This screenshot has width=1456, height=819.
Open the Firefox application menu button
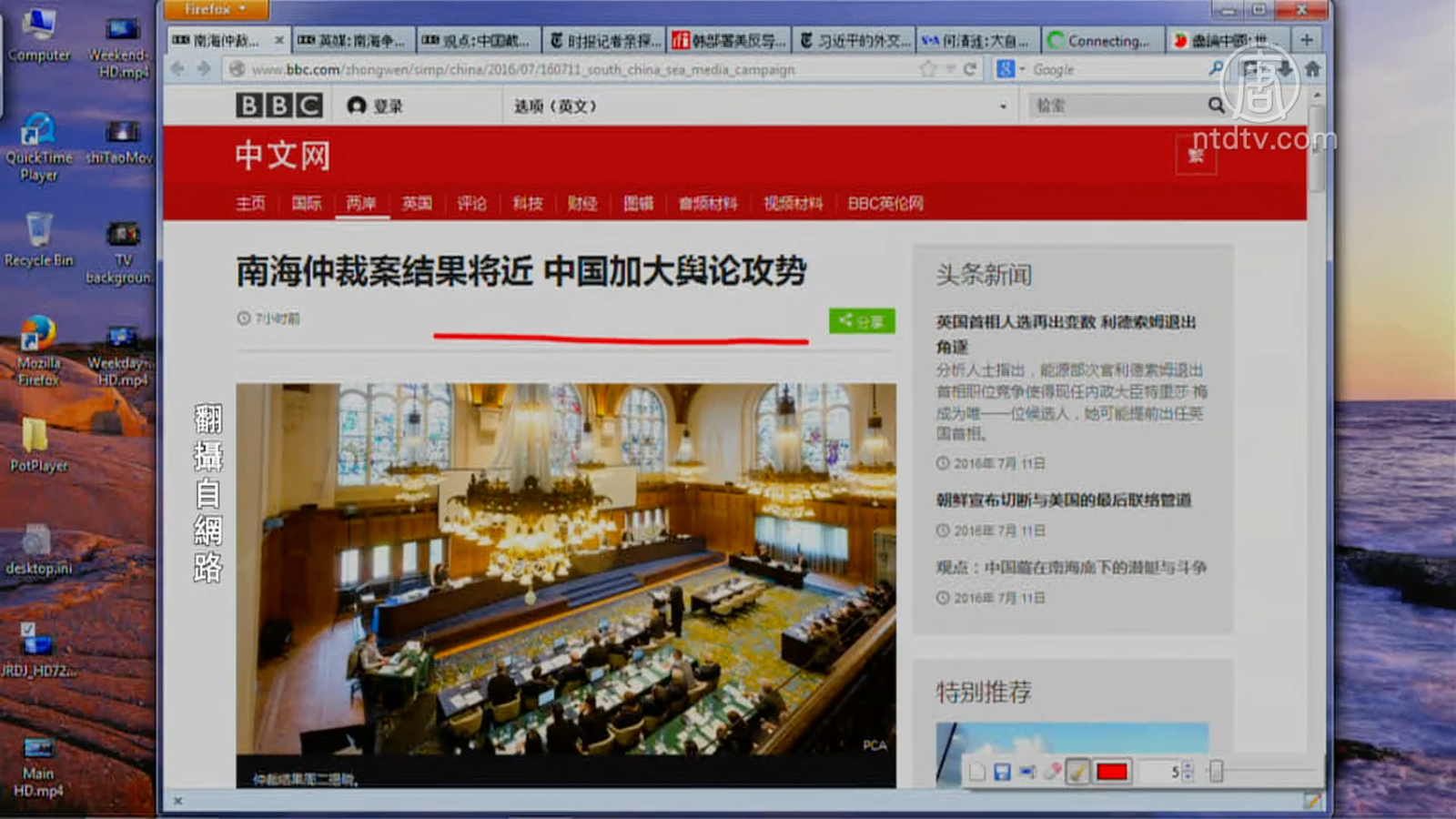pyautogui.click(x=215, y=9)
